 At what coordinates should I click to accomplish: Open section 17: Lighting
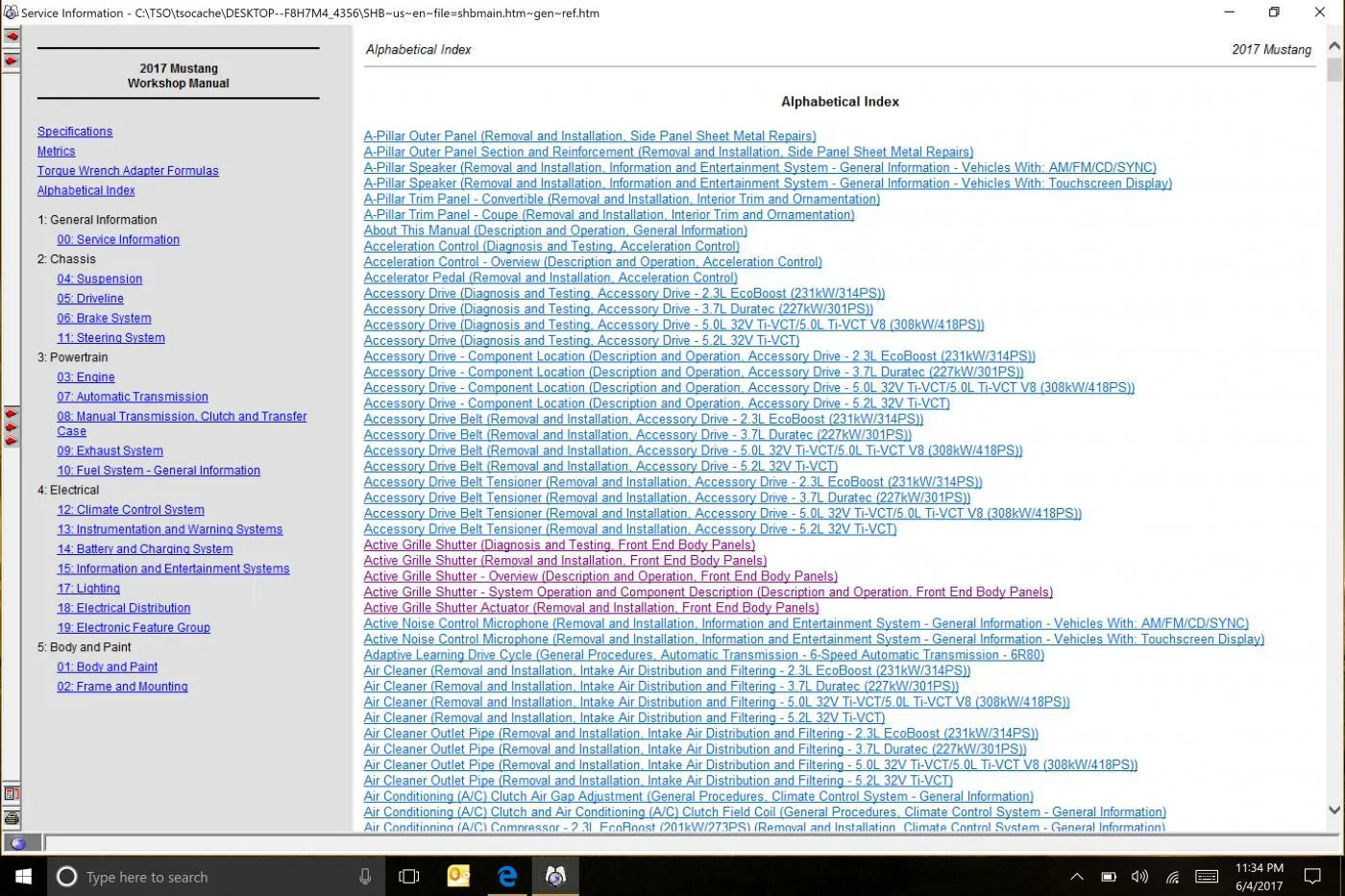point(88,589)
